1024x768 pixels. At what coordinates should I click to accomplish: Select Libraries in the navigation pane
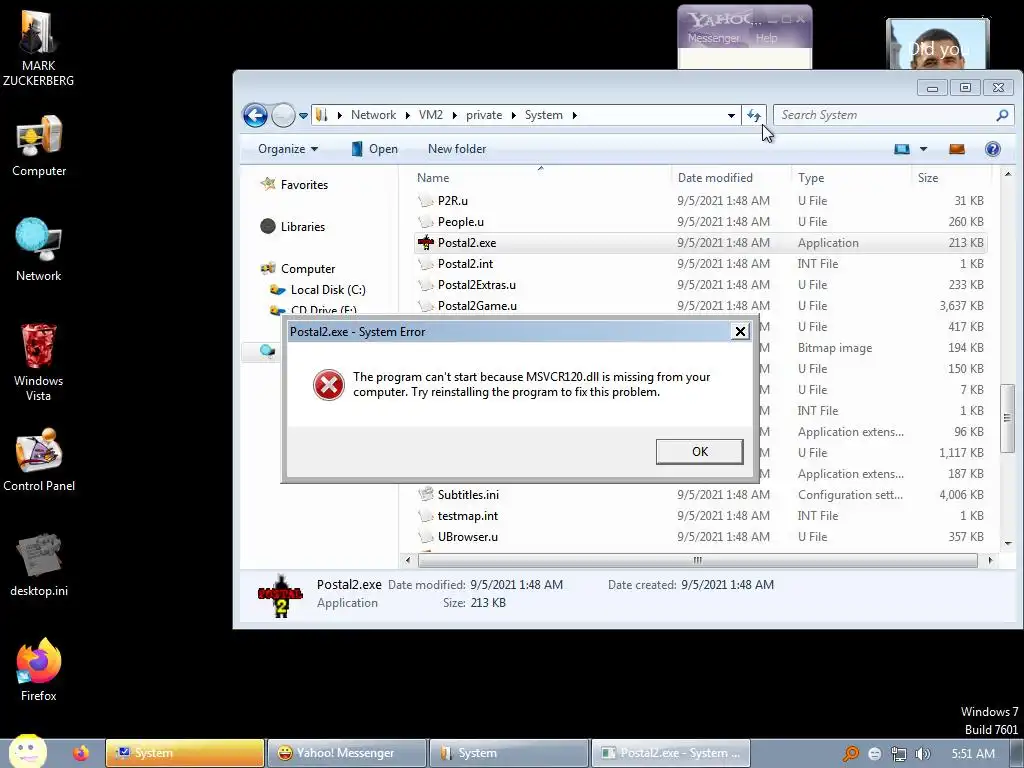pyautogui.click(x=302, y=227)
